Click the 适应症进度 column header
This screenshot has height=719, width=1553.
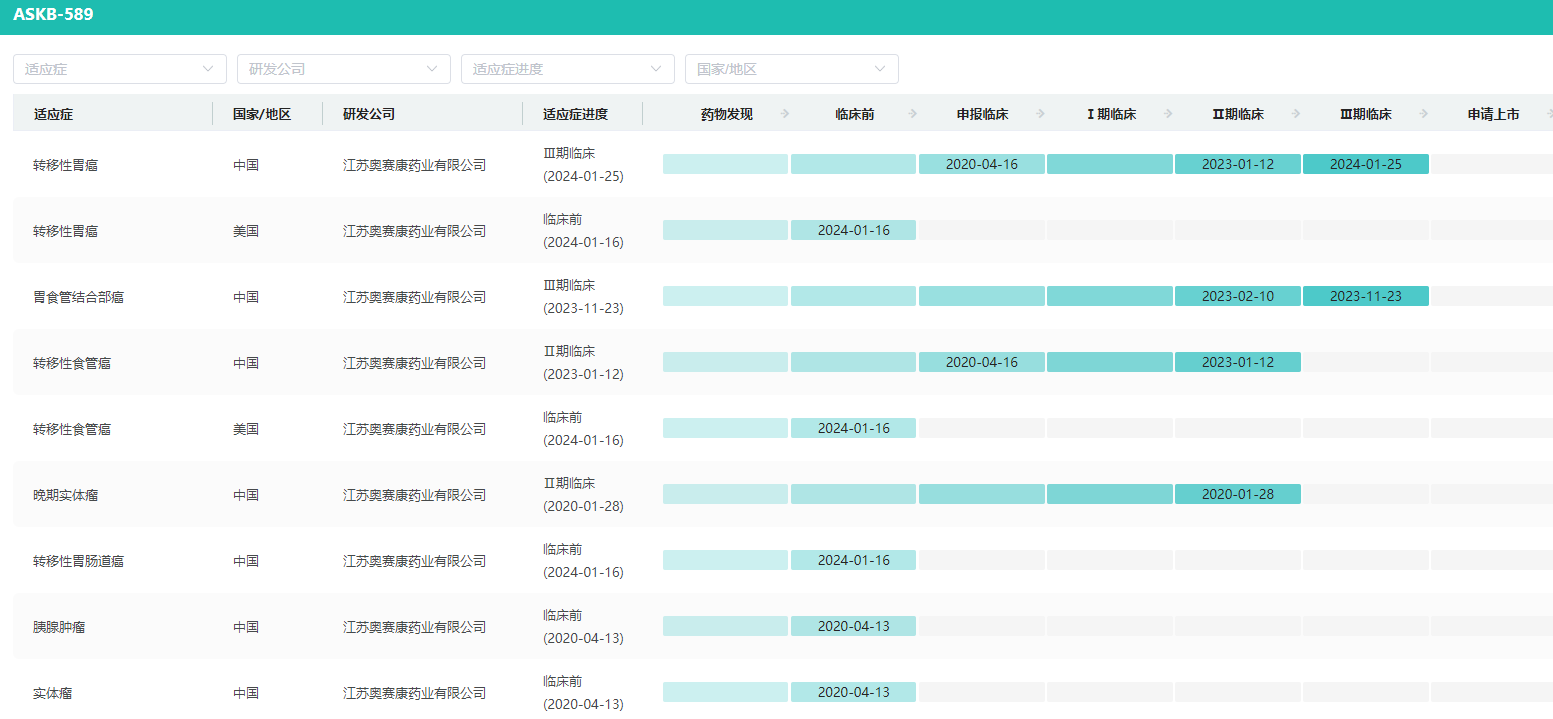[x=575, y=114]
